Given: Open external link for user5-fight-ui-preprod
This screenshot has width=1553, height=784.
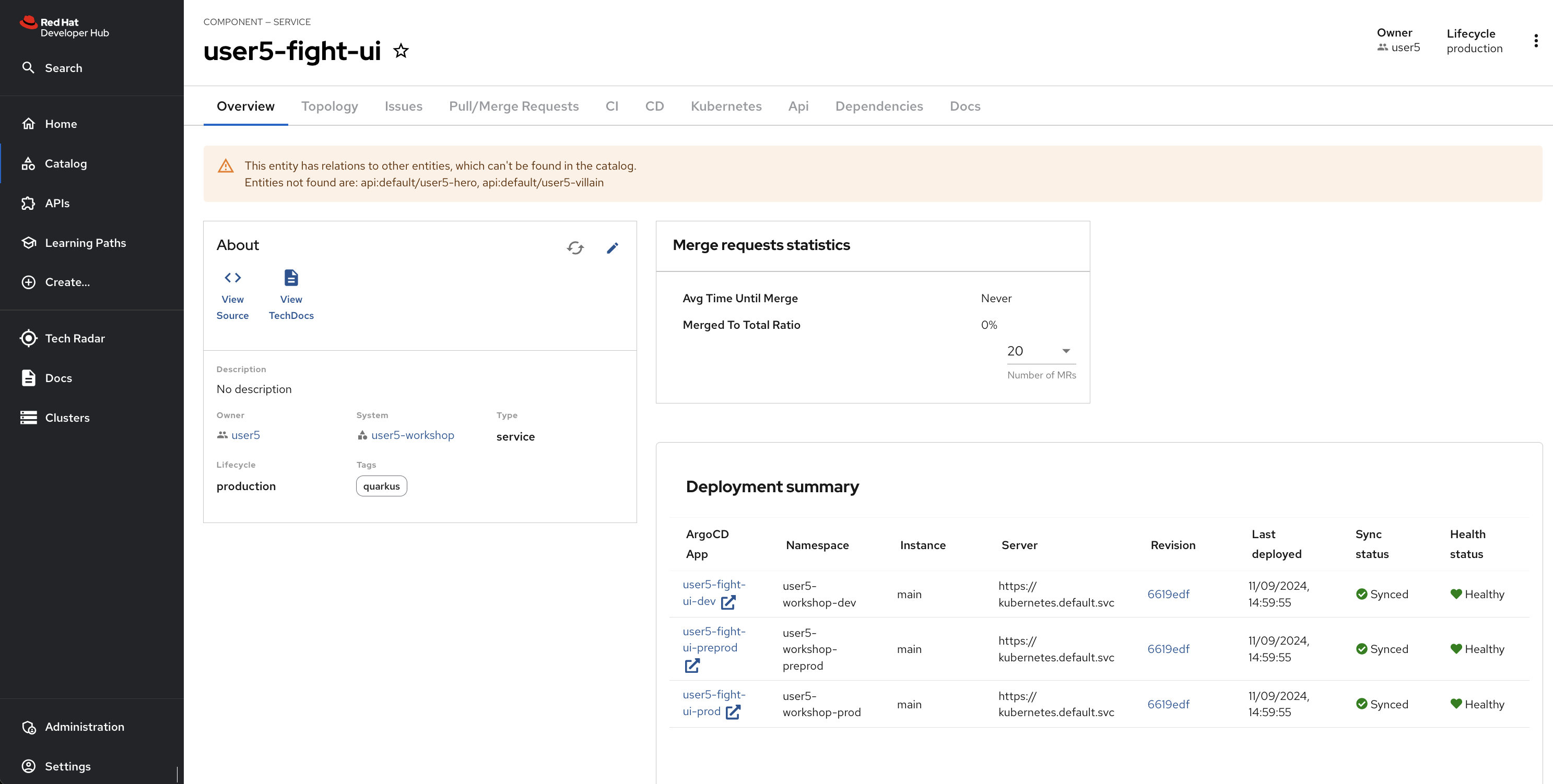Looking at the screenshot, I should (692, 666).
